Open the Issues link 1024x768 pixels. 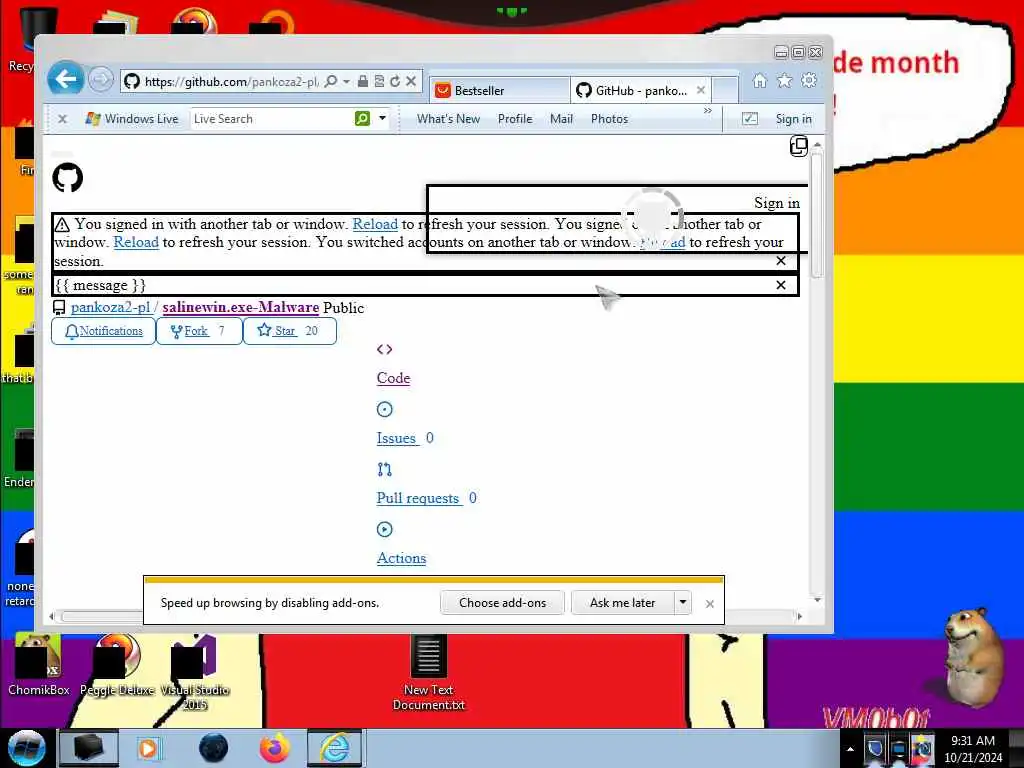point(396,438)
